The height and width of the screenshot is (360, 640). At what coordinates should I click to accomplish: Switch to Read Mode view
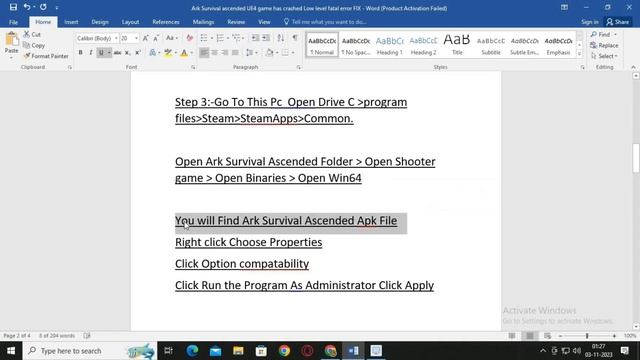tap(512, 336)
